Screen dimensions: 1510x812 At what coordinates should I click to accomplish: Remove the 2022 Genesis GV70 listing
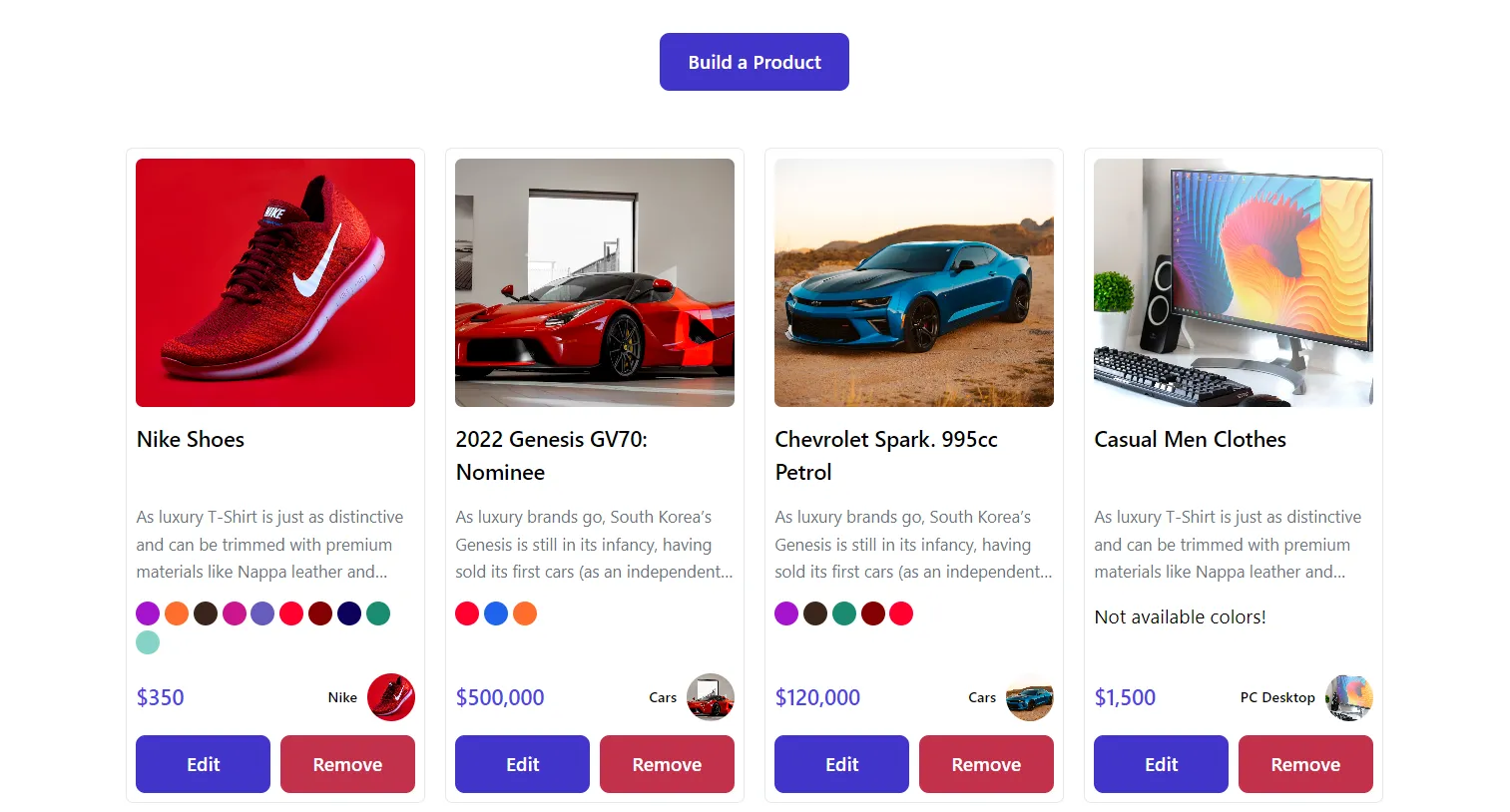(667, 763)
